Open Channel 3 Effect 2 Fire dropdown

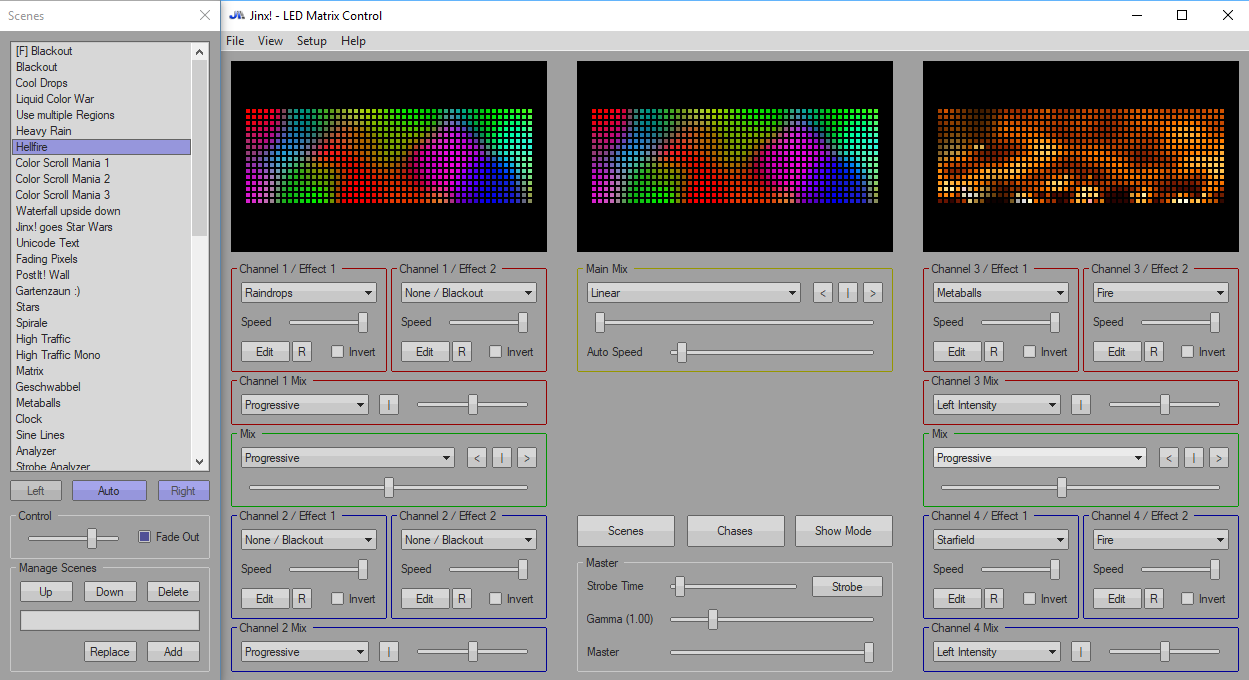click(x=1161, y=293)
